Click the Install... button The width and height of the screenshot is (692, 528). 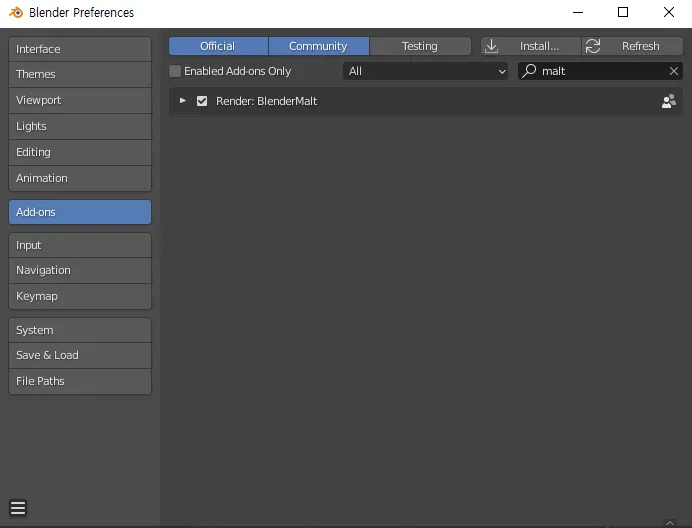[x=531, y=46]
